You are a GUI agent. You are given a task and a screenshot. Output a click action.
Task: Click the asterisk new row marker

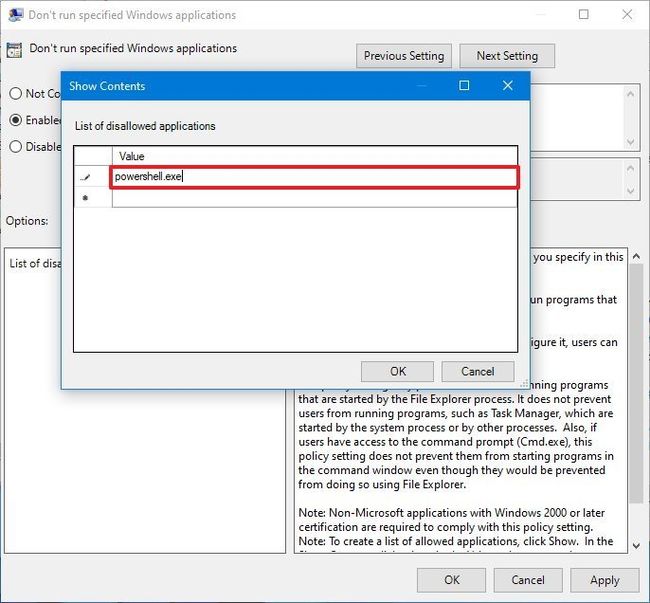[x=85, y=198]
